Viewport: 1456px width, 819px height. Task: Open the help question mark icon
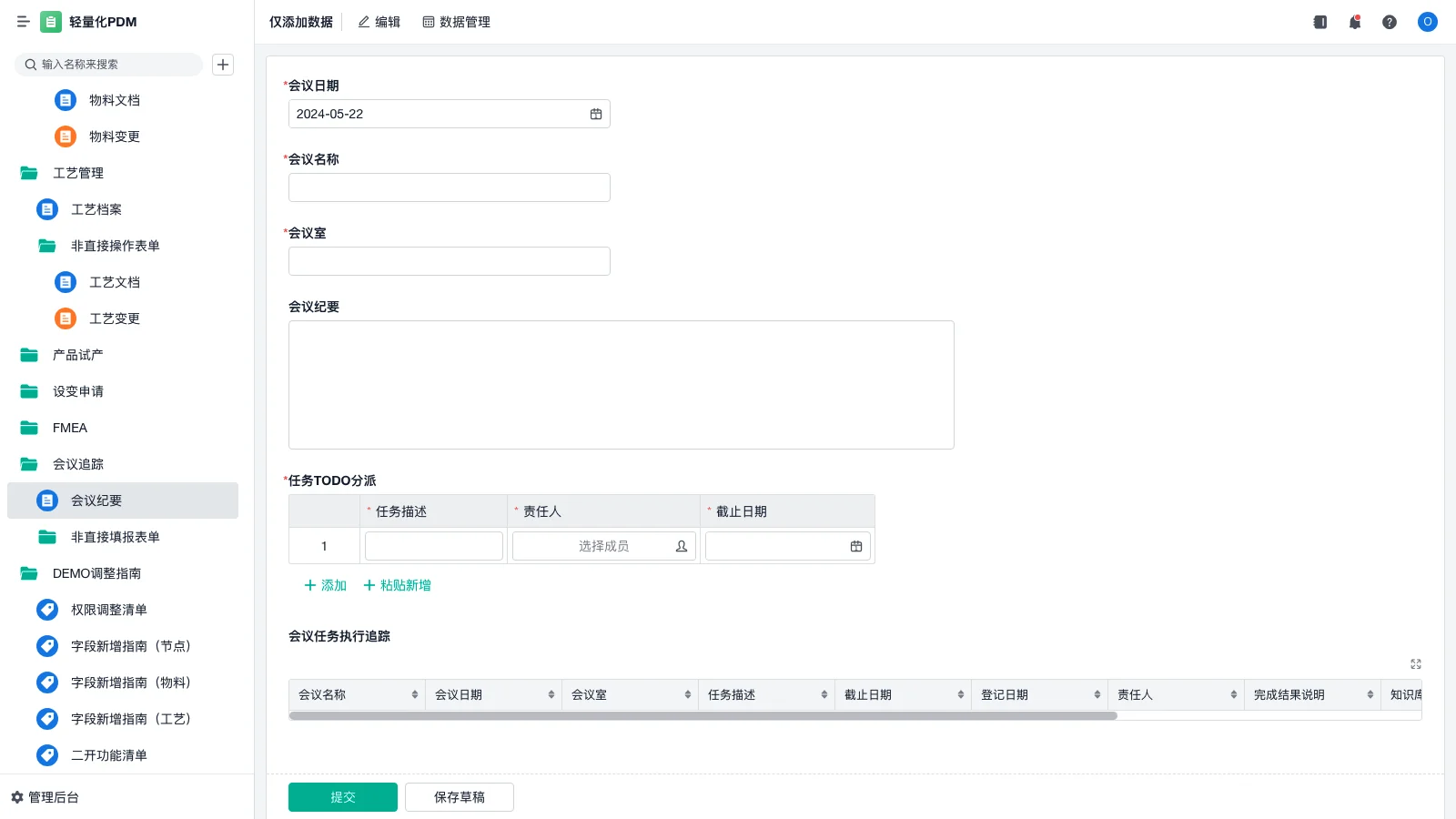[1389, 22]
